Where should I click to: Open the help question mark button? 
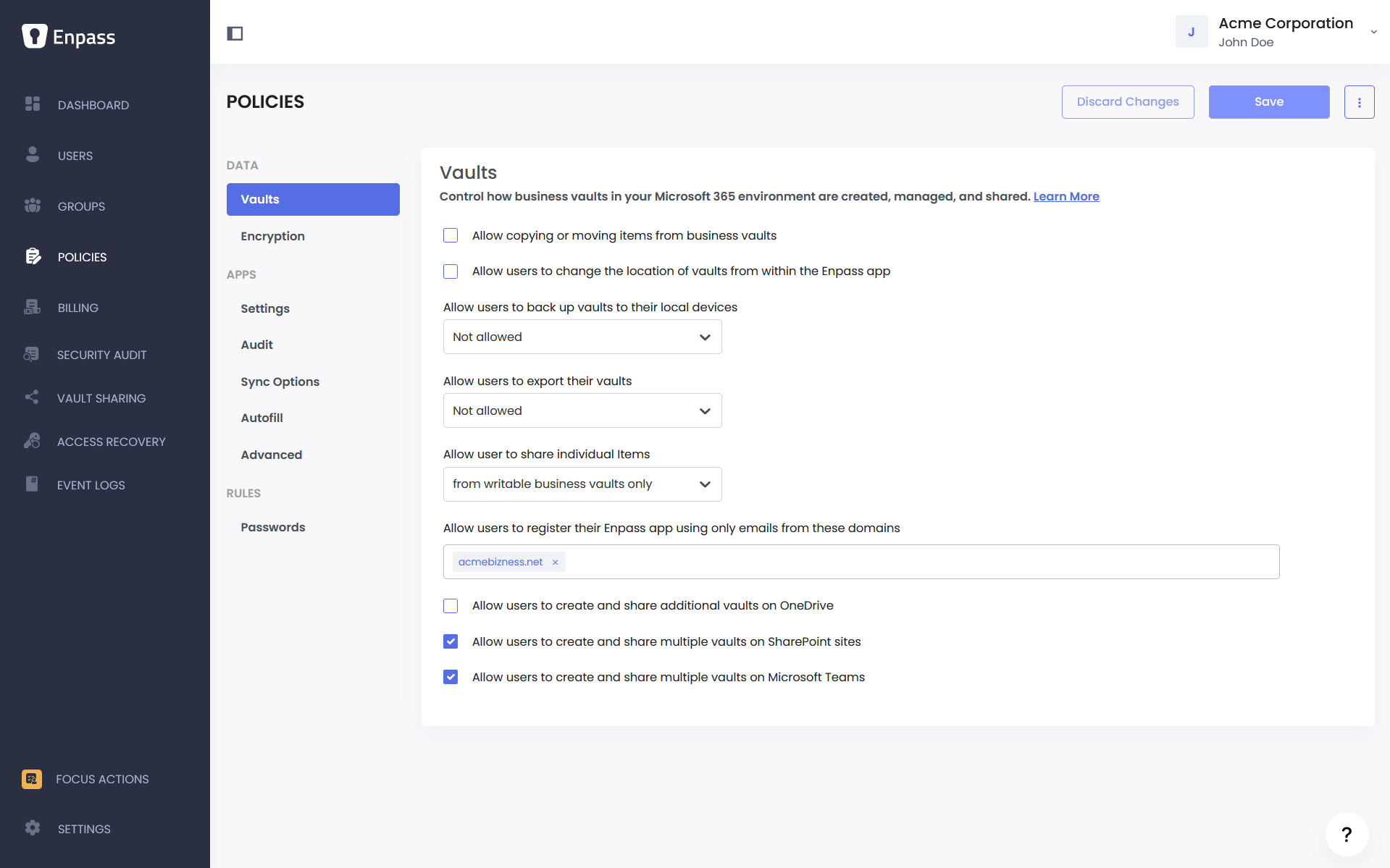[1347, 835]
